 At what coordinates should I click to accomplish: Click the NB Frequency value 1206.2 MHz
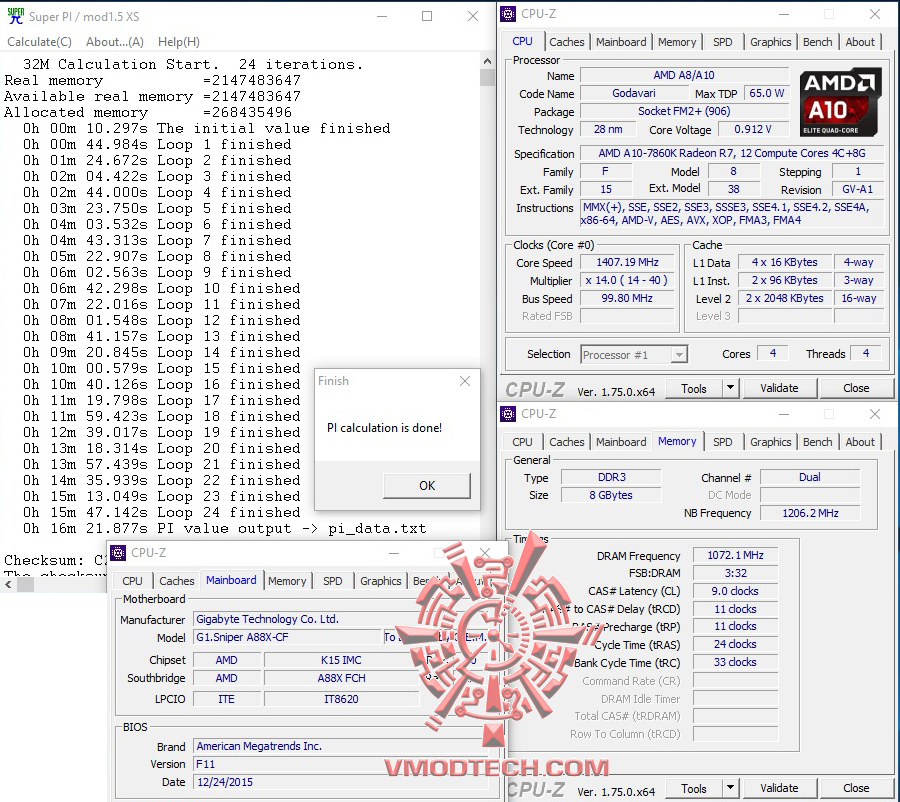pyautogui.click(x=810, y=513)
